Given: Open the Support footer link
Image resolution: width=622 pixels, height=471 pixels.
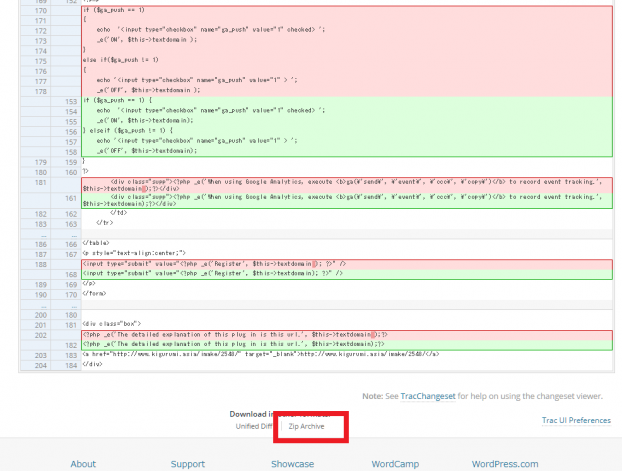Looking at the screenshot, I should [188, 464].
